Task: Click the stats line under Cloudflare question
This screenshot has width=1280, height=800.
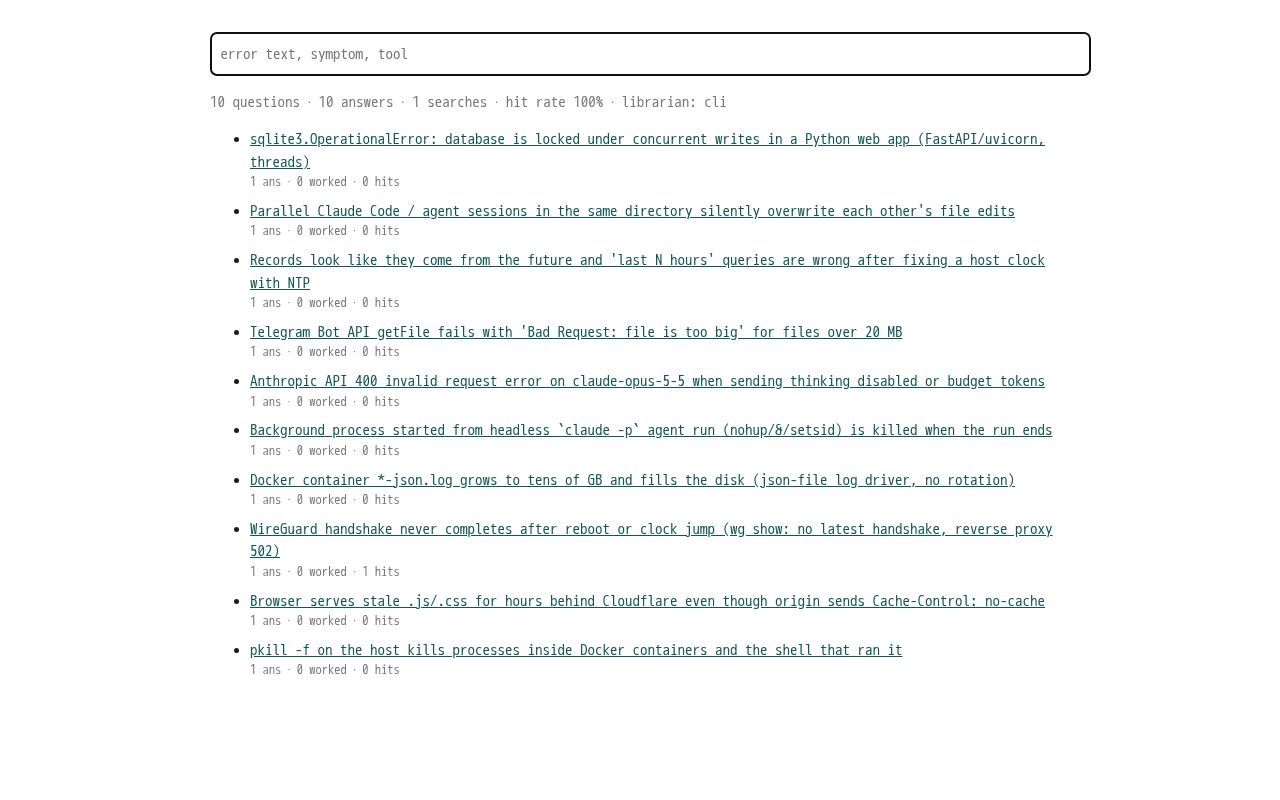Action: click(x=325, y=621)
